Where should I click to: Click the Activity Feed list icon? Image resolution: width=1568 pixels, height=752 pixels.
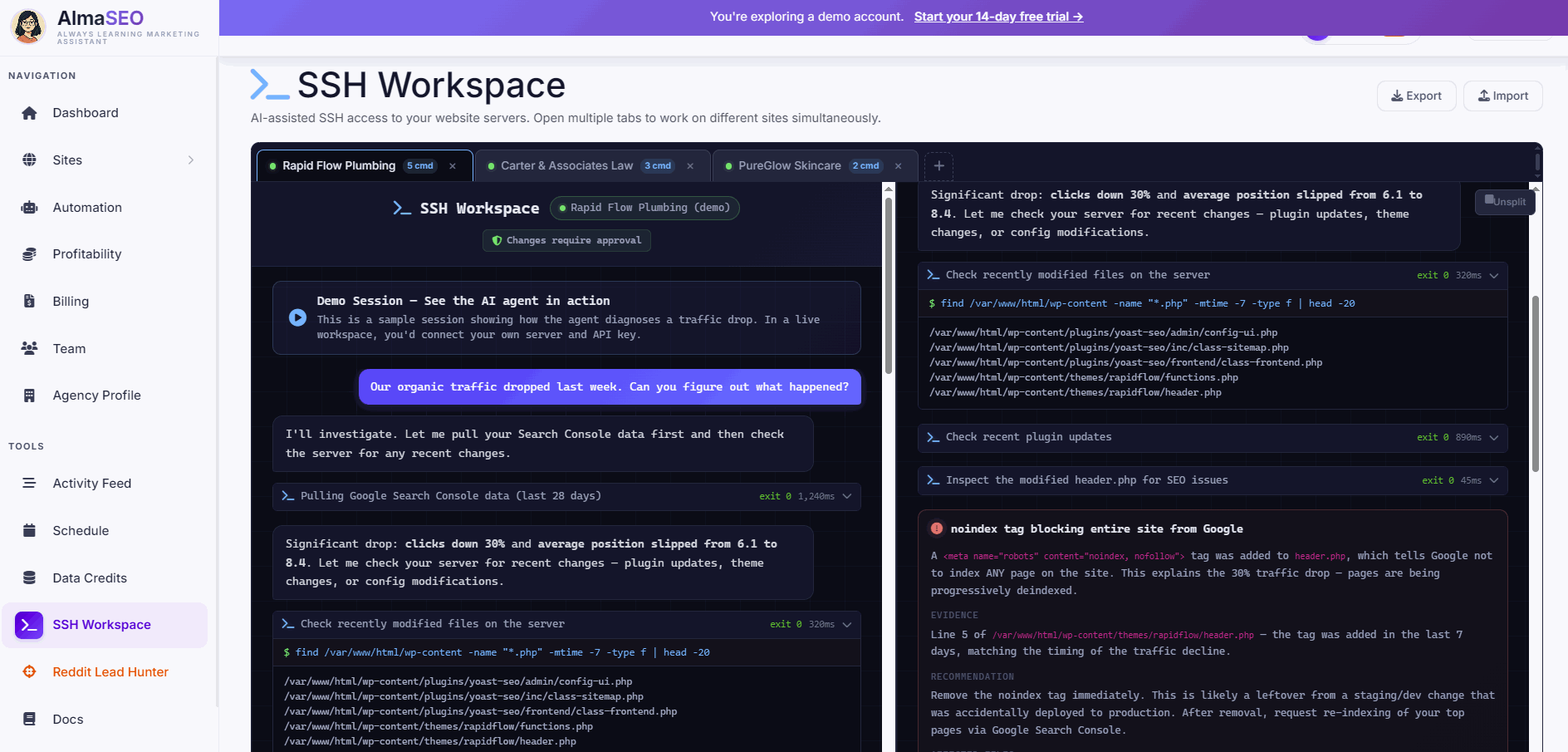pyautogui.click(x=29, y=484)
